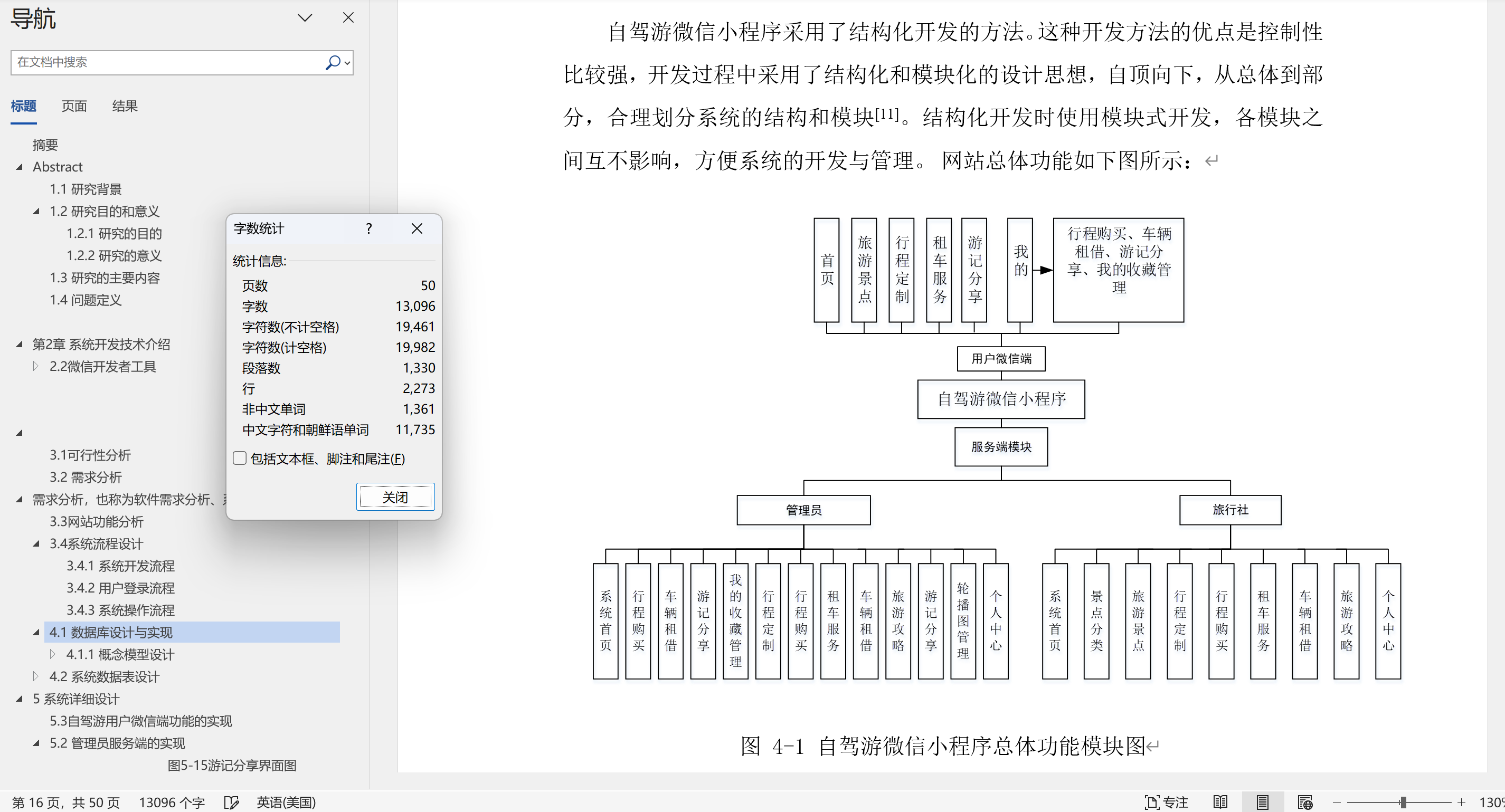
Task: Collapse the 5.2 管理员服务端的实现 heading
Action: click(x=36, y=743)
